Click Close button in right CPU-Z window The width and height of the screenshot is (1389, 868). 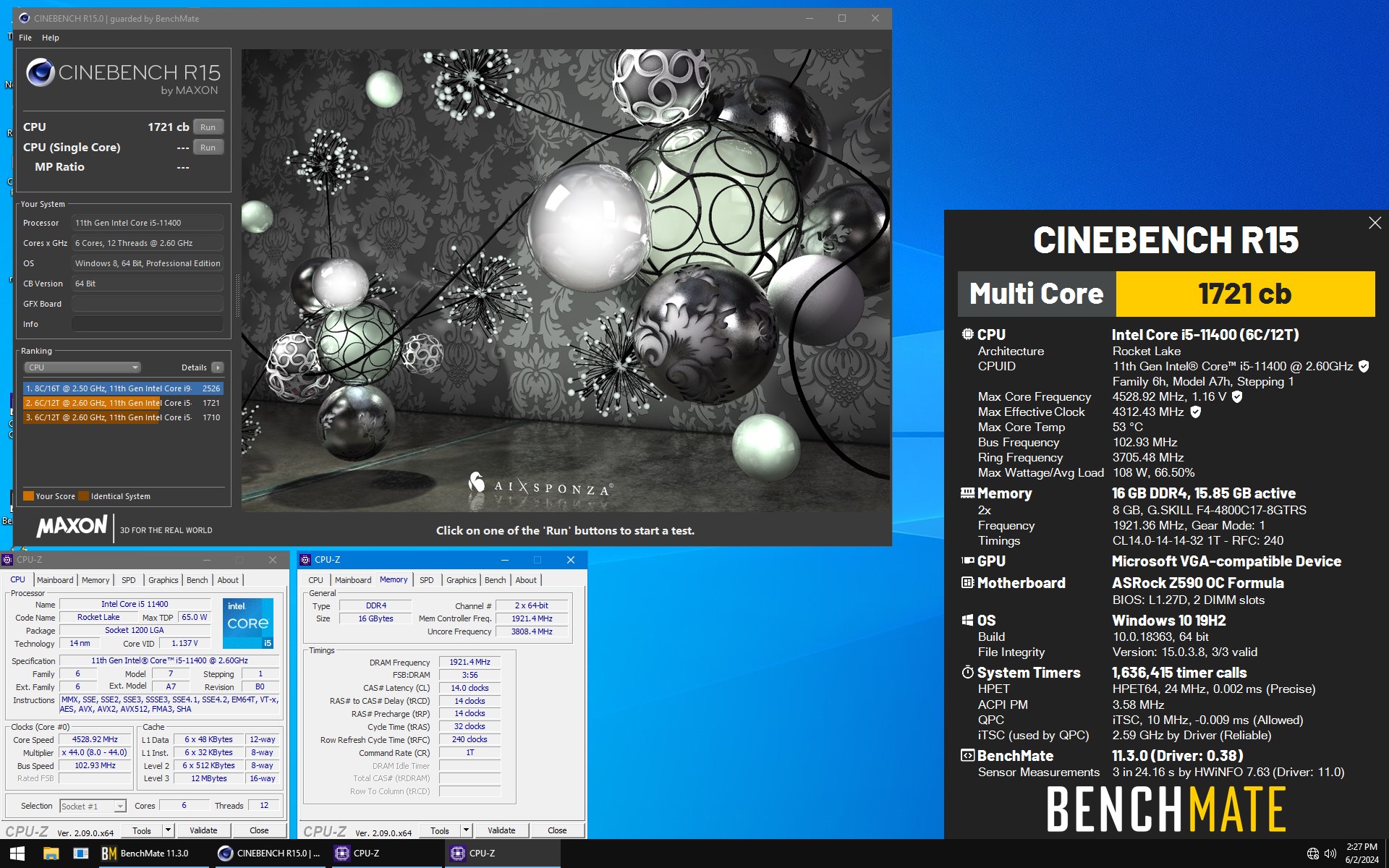click(x=557, y=830)
